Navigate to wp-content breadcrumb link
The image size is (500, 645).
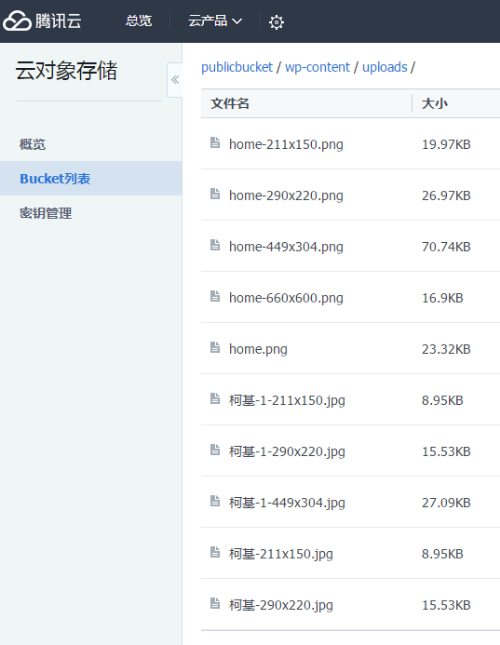click(x=317, y=67)
